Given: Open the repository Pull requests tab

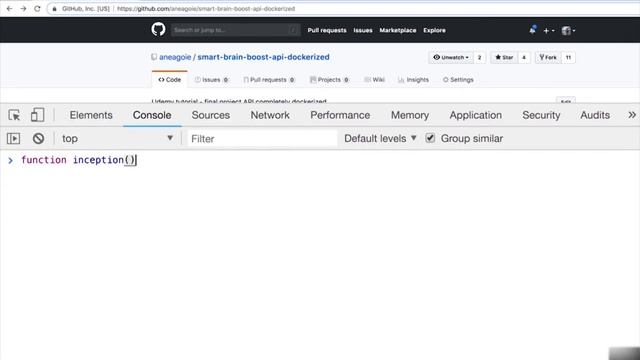Looking at the screenshot, I should tap(269, 80).
